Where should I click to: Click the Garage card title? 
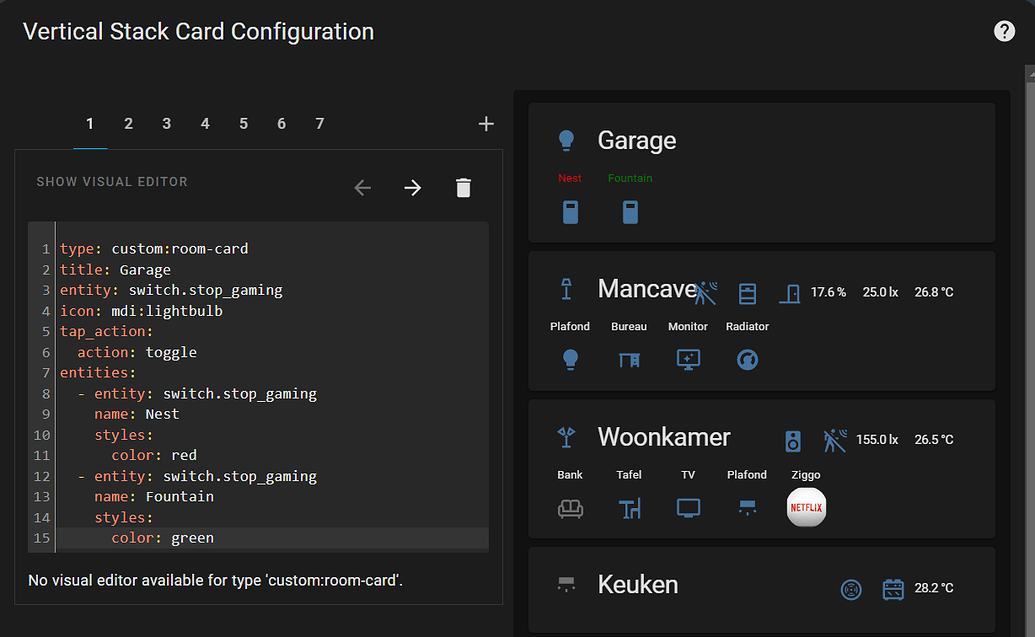[636, 141]
